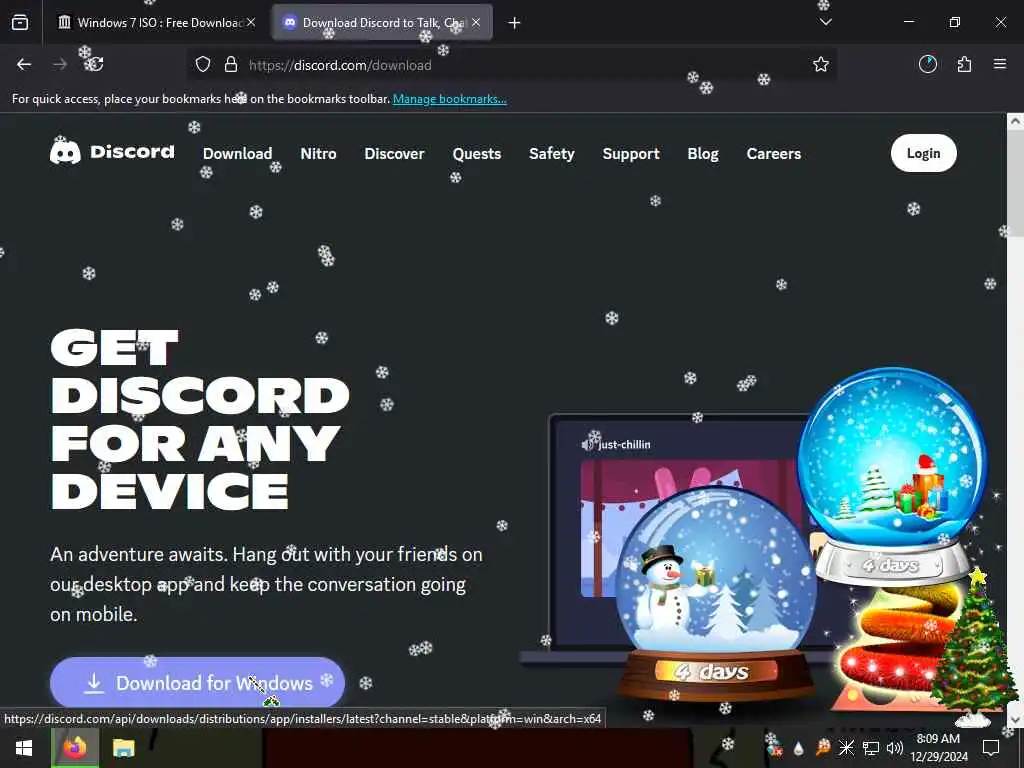
Task: Click the Firefox icon in the taskbar
Action: [74, 748]
